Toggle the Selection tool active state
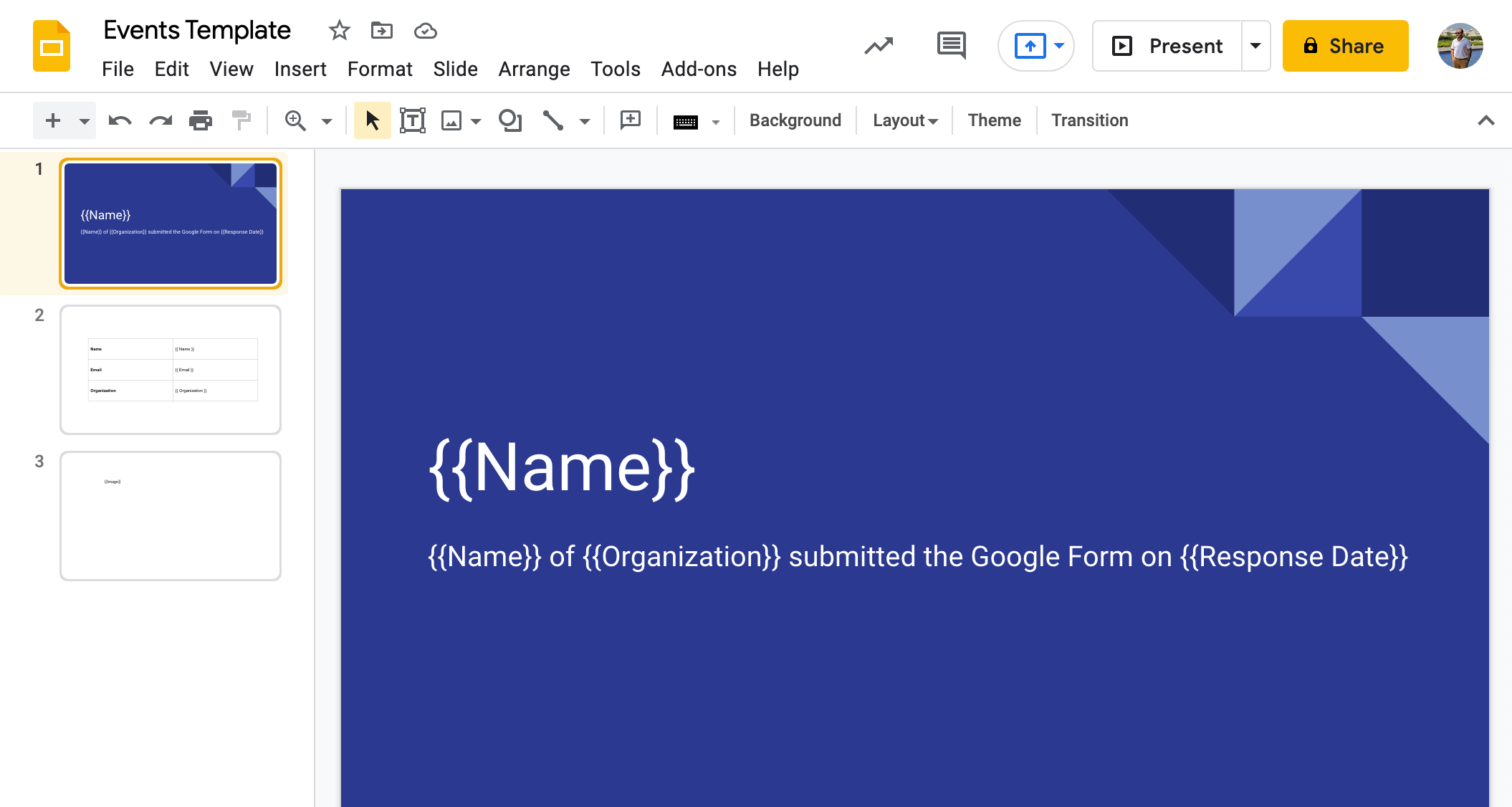The height and width of the screenshot is (807, 1512). coord(372,120)
